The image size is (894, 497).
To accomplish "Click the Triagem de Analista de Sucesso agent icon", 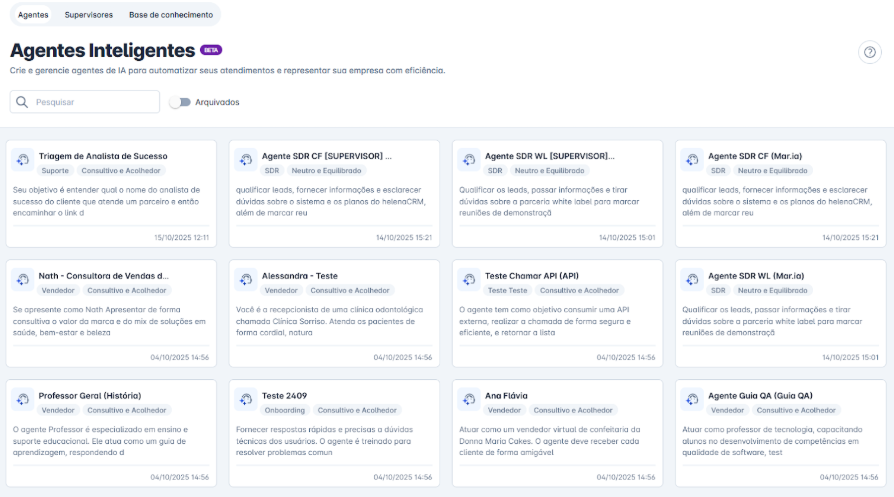I will 23,160.
